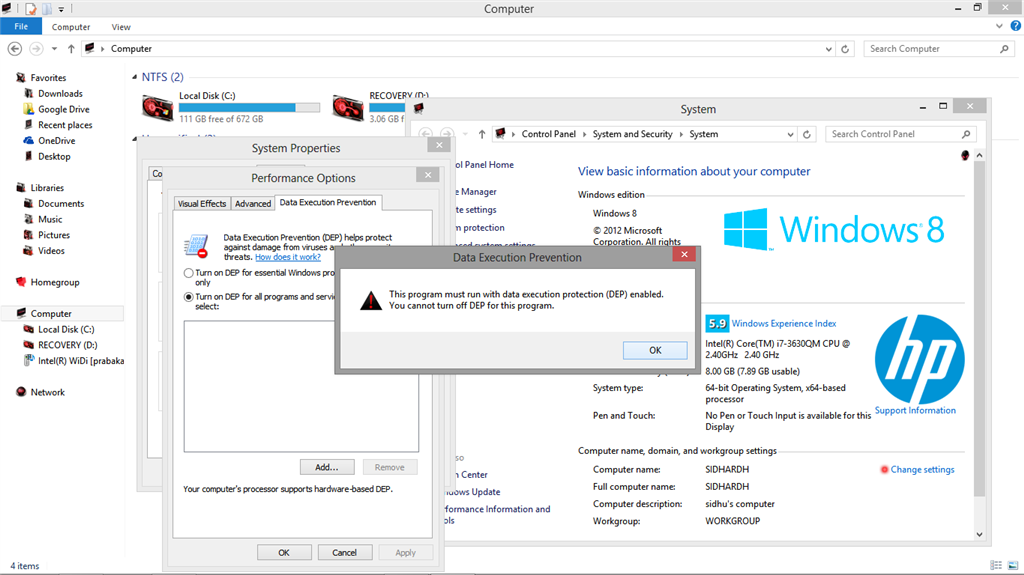Screen dimensions: 1024x575
Task: Click the Add... button in Performance Options
Action: pyautogui.click(x=327, y=467)
